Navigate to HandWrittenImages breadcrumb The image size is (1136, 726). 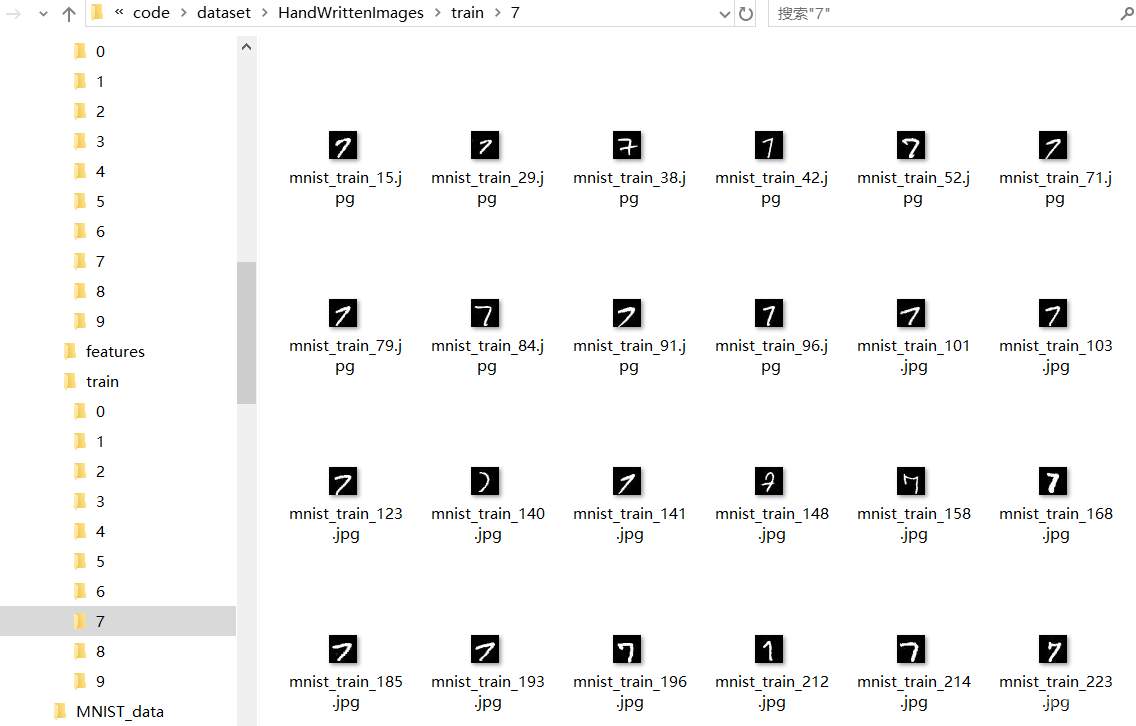351,12
